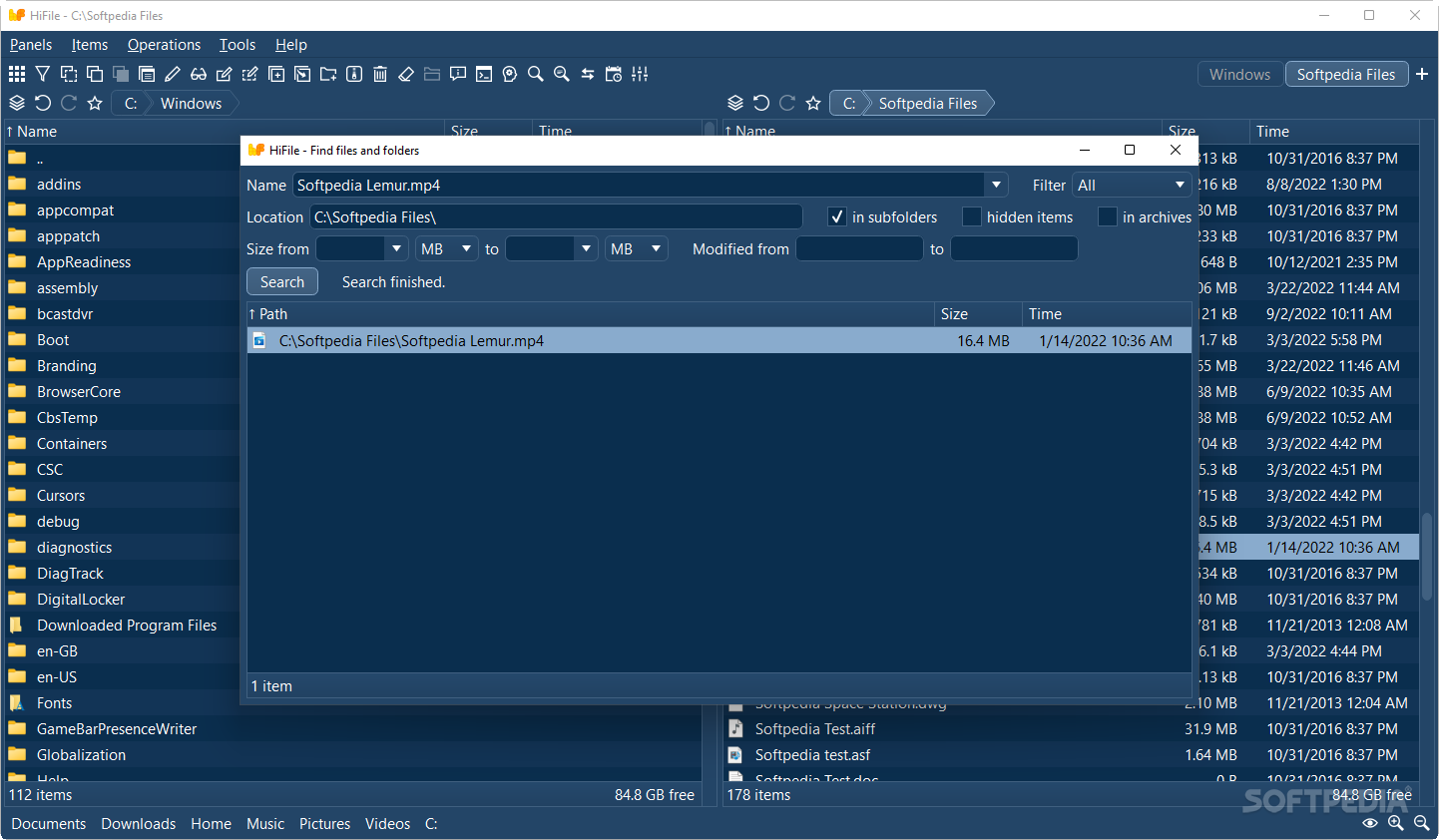
Task: Click the new file plus icon in toolbar
Action: coord(276,74)
